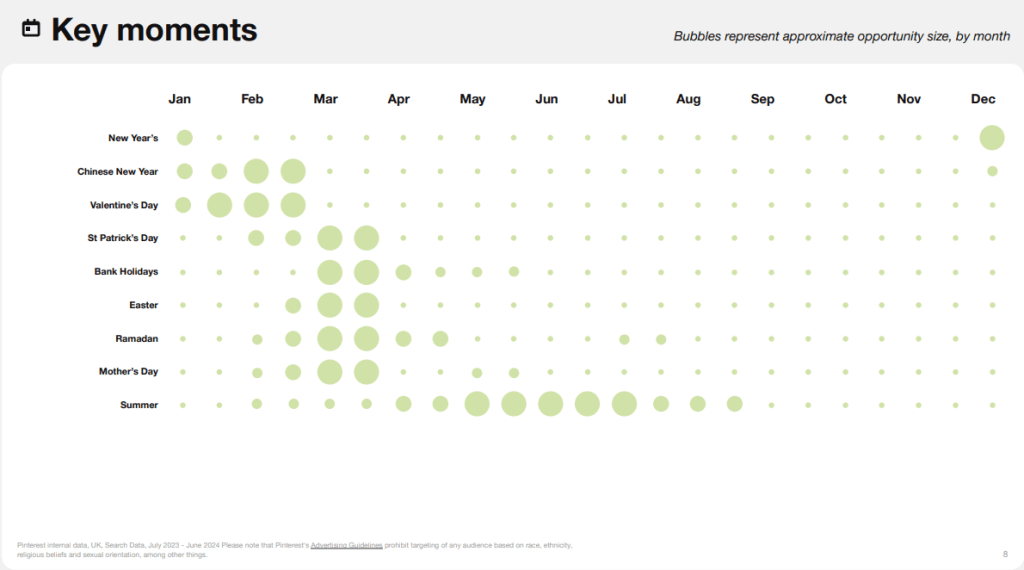
Task: Select the Bank Holidays row label
Action: [126, 271]
